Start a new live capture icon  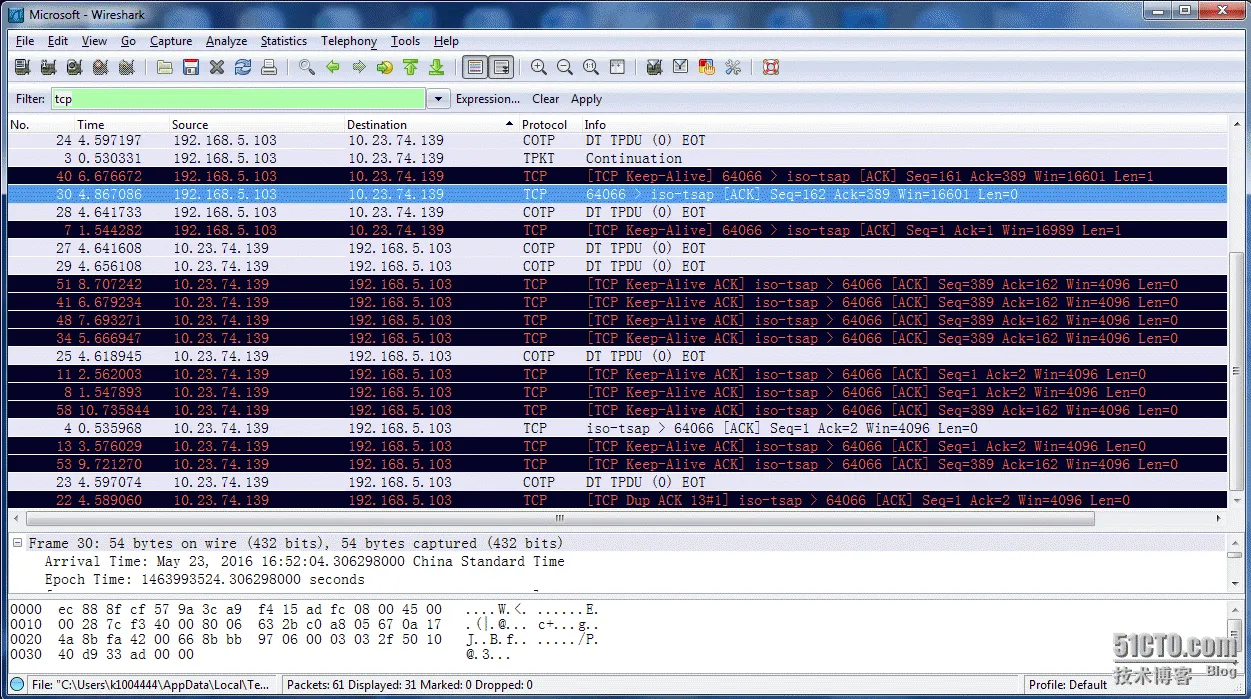[74, 67]
